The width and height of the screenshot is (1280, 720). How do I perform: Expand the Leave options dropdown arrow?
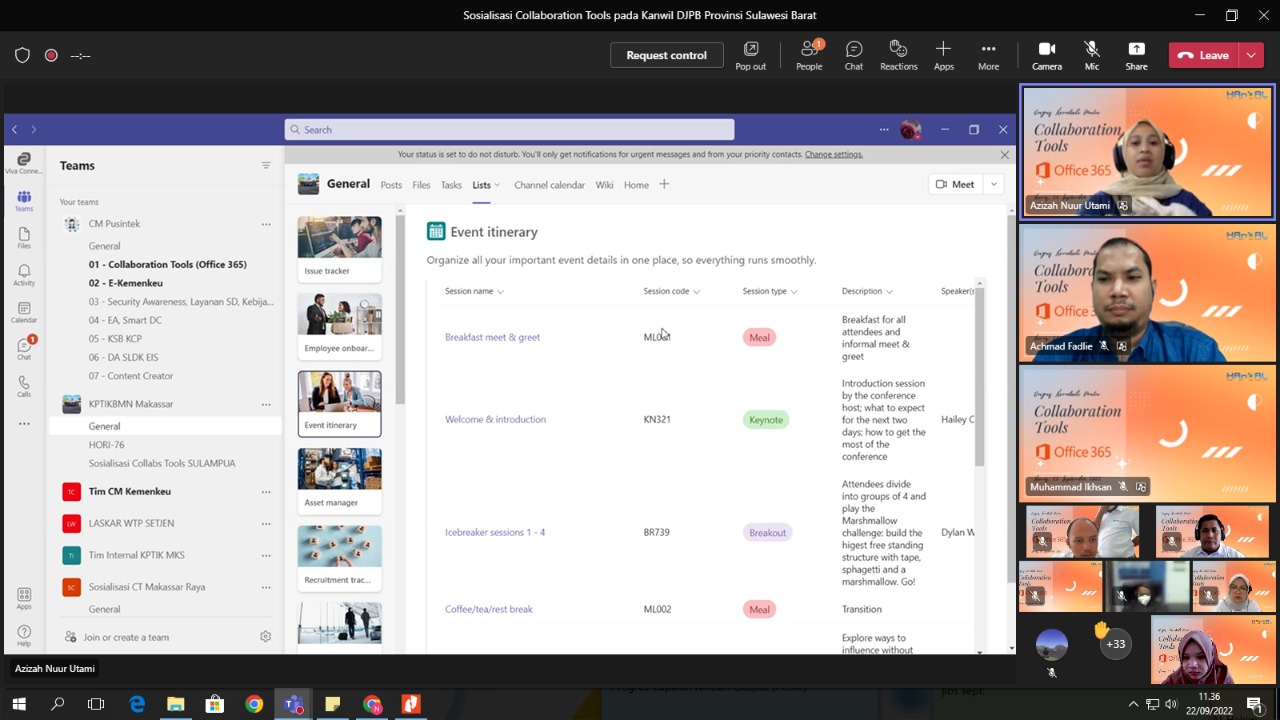point(1251,55)
